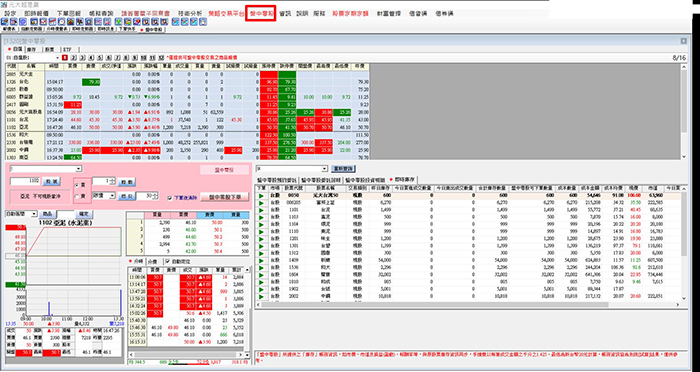Close the [1320] 盤中零股 panel

click(x=683, y=41)
